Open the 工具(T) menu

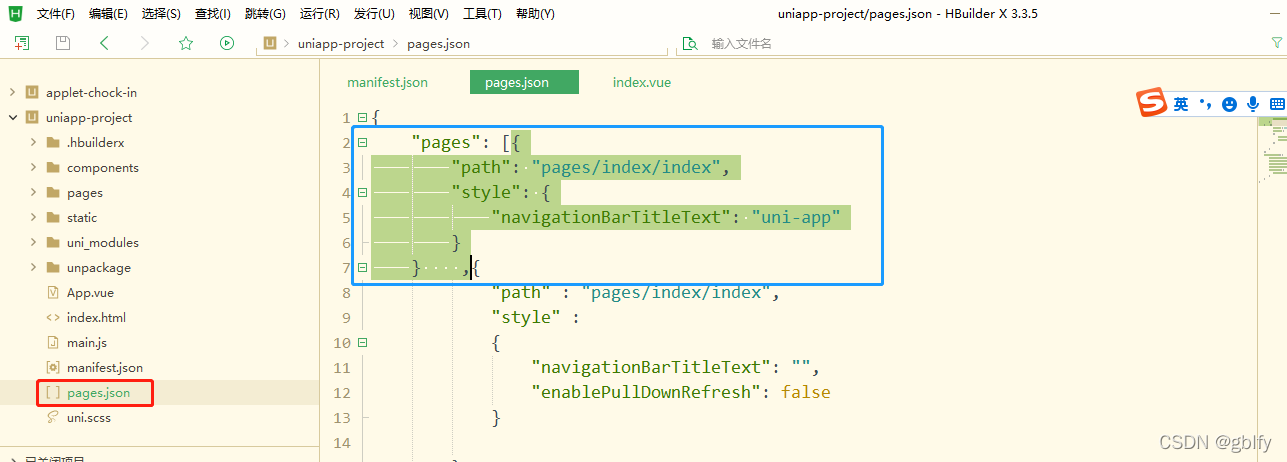pyautogui.click(x=482, y=14)
